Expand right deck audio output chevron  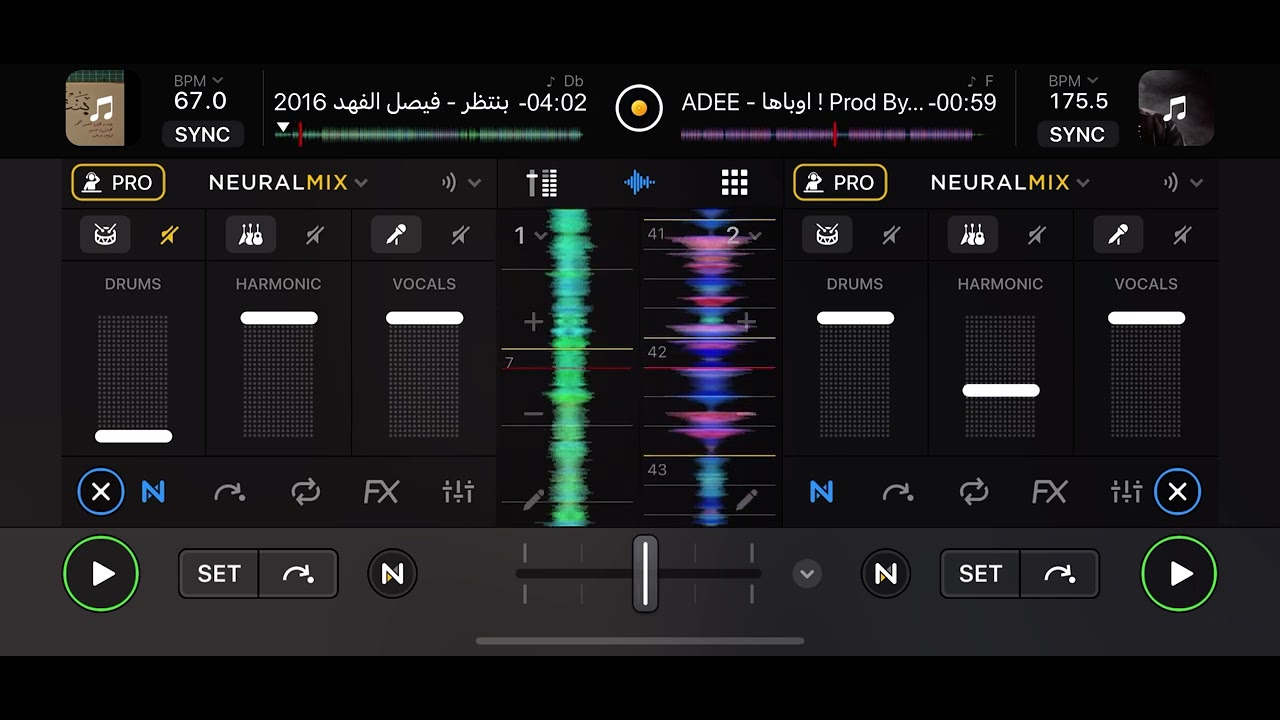1196,183
